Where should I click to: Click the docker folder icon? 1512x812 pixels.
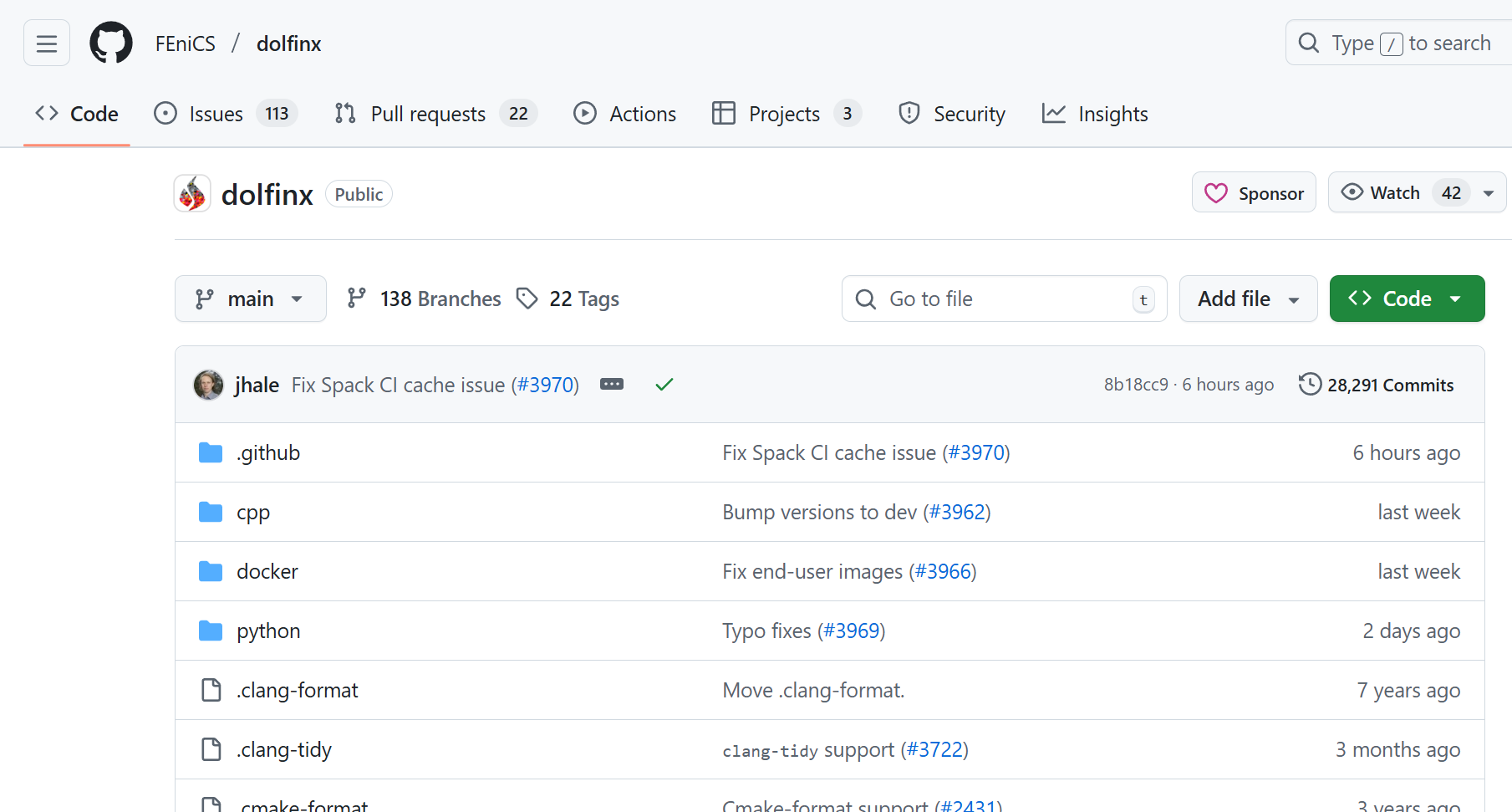211,571
